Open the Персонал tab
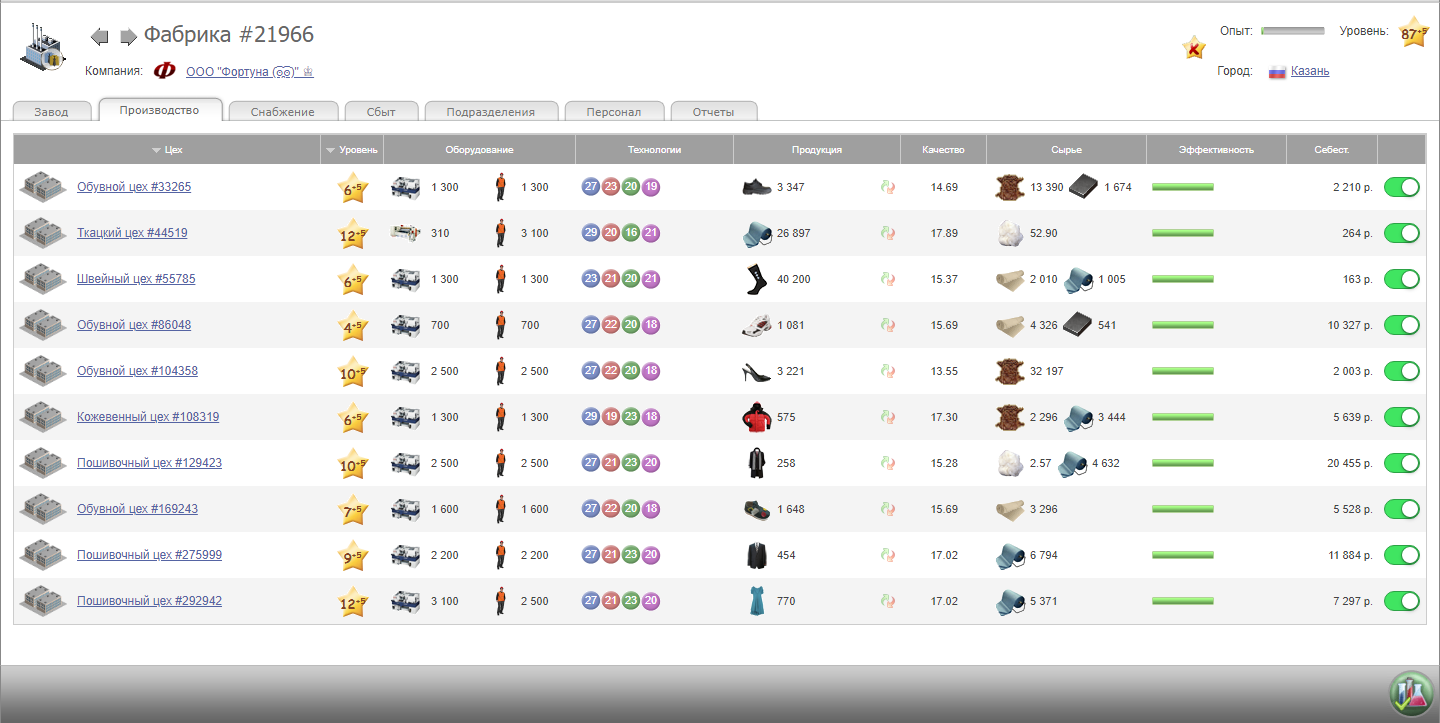Viewport: 1440px width, 723px height. pos(613,112)
